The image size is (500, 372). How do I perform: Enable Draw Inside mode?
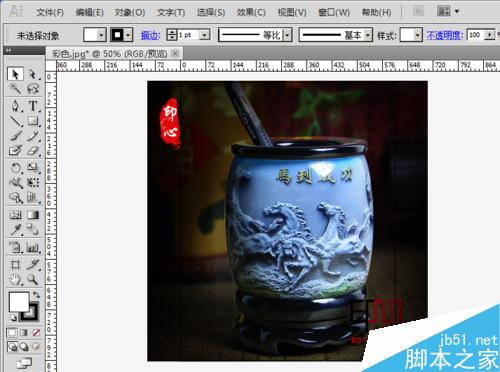pos(35,347)
